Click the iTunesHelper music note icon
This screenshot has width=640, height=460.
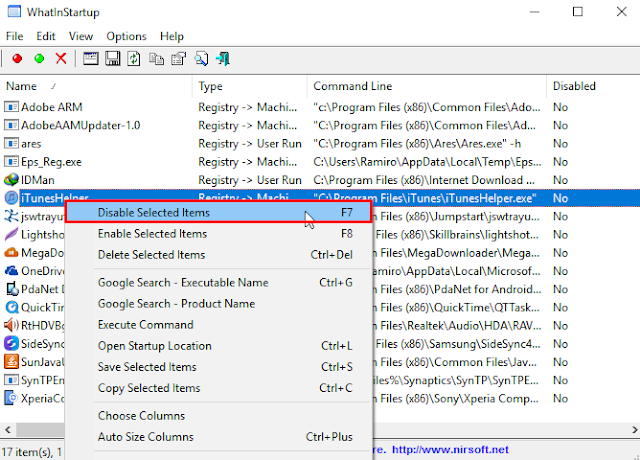(x=11, y=198)
